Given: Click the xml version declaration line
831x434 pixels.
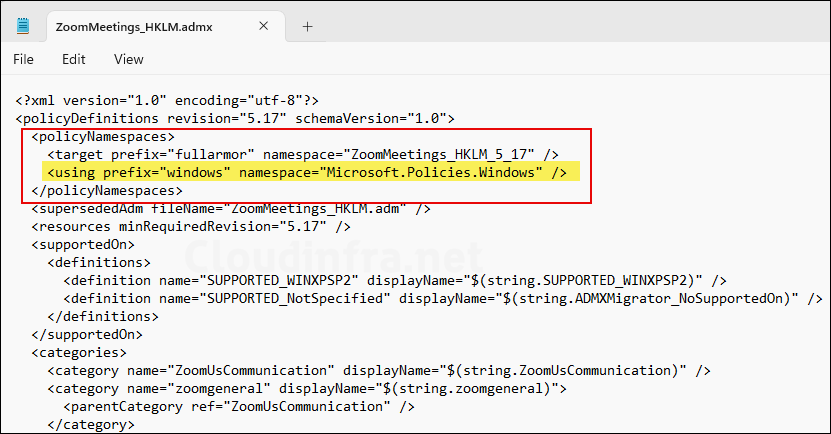Looking at the screenshot, I should (x=167, y=101).
